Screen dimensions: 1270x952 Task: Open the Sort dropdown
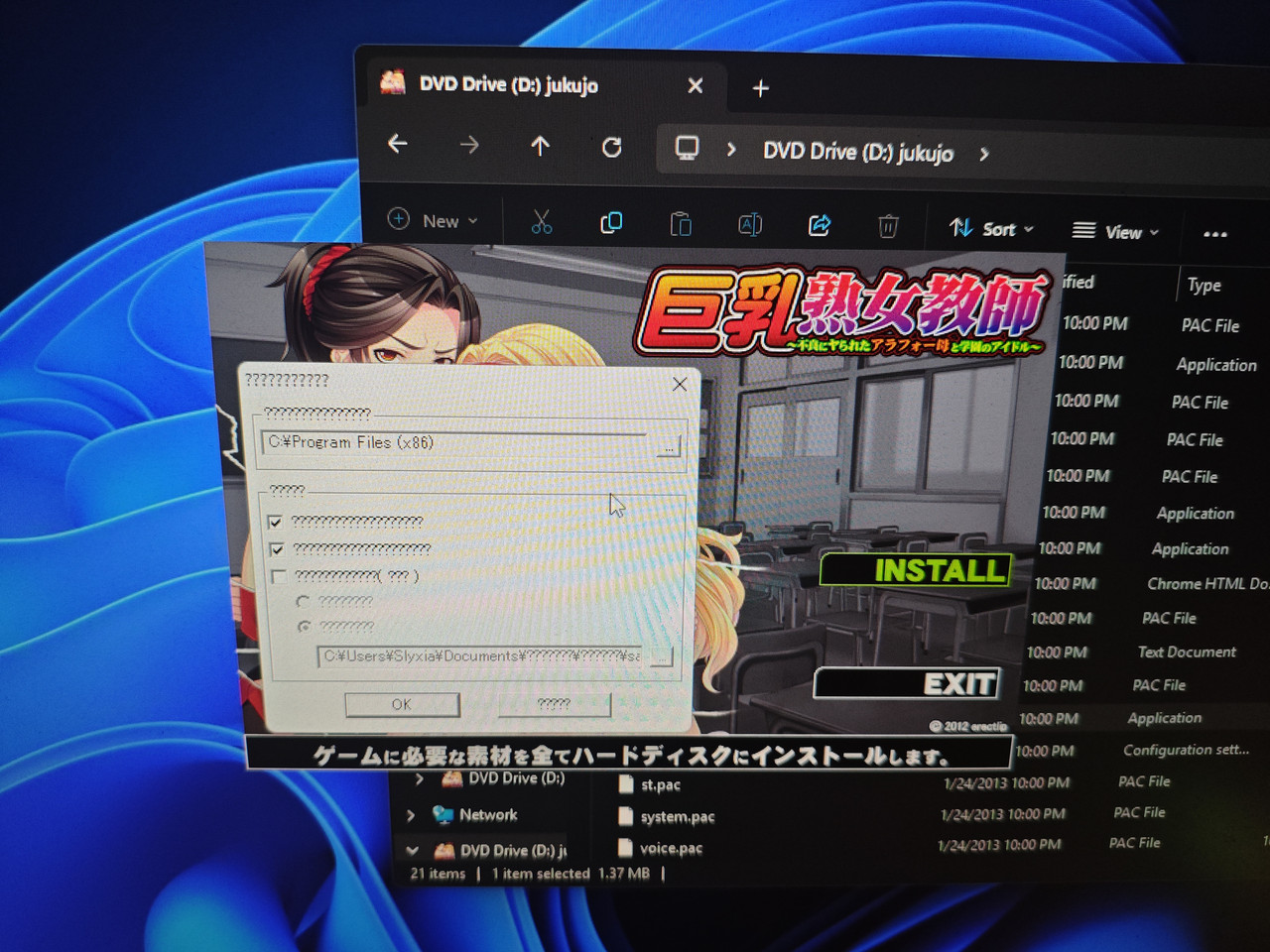tap(991, 229)
